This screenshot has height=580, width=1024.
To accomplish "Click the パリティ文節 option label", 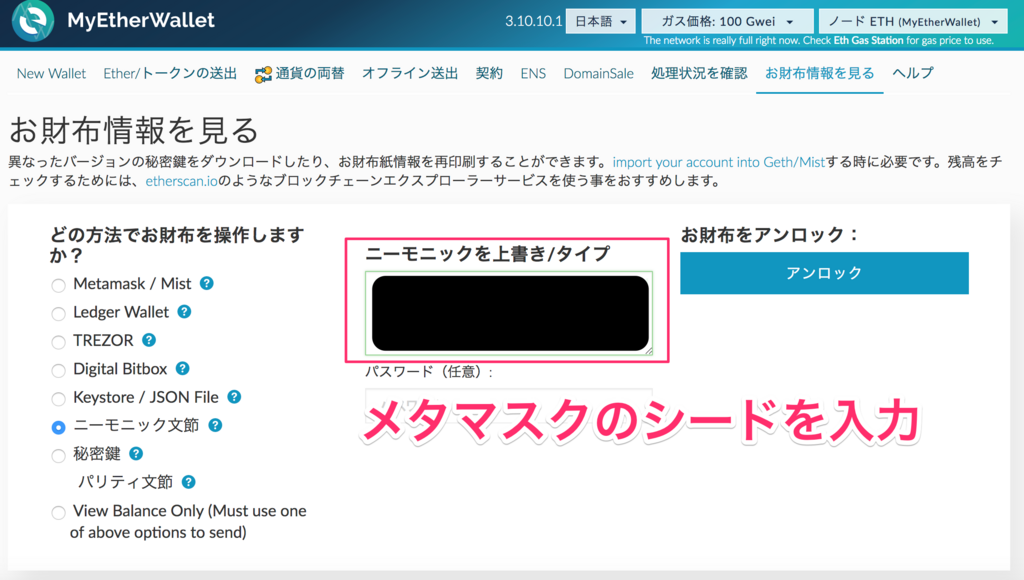I will (125, 482).
